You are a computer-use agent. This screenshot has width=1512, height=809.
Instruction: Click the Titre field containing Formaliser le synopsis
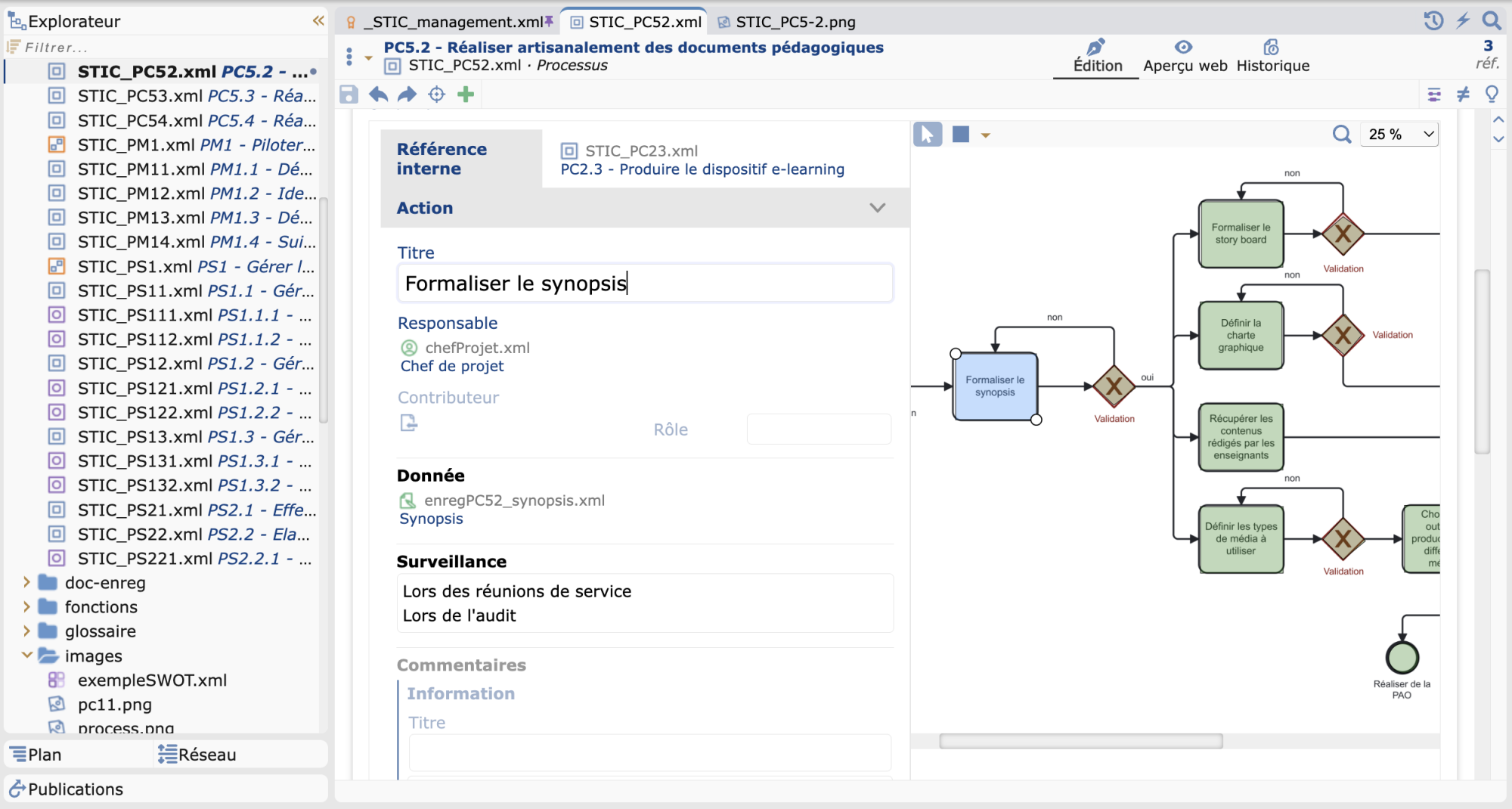click(644, 284)
